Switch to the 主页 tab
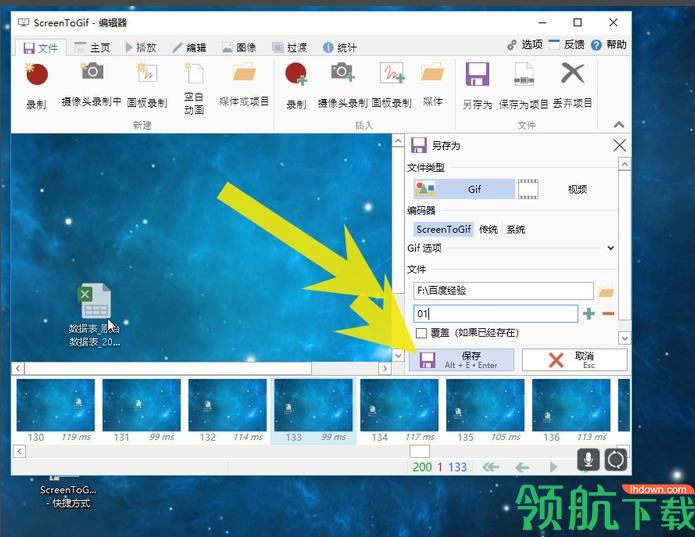This screenshot has width=695, height=537. 92,47
